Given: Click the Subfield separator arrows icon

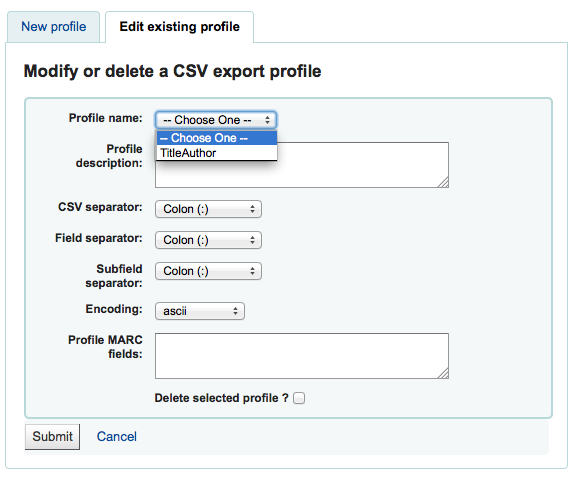Looking at the screenshot, I should point(252,271).
